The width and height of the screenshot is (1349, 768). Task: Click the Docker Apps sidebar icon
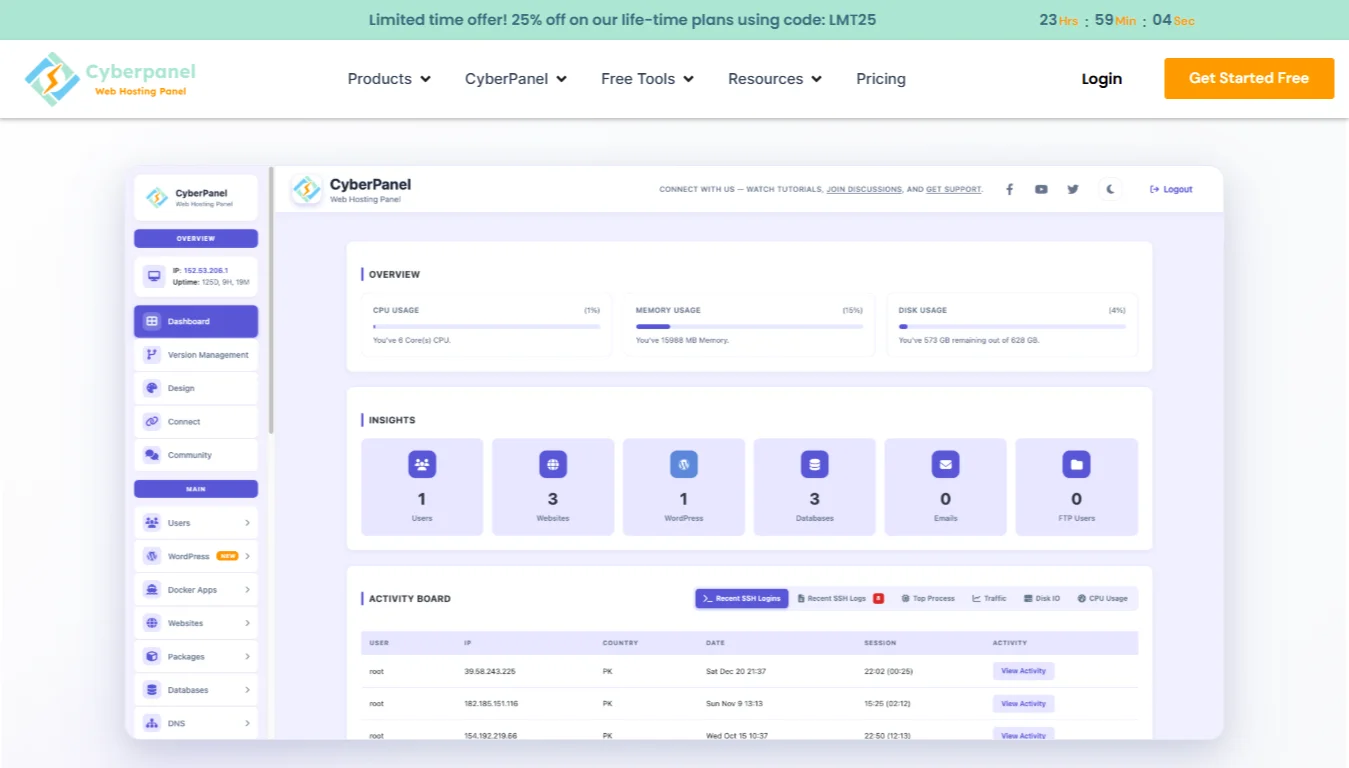coord(152,590)
